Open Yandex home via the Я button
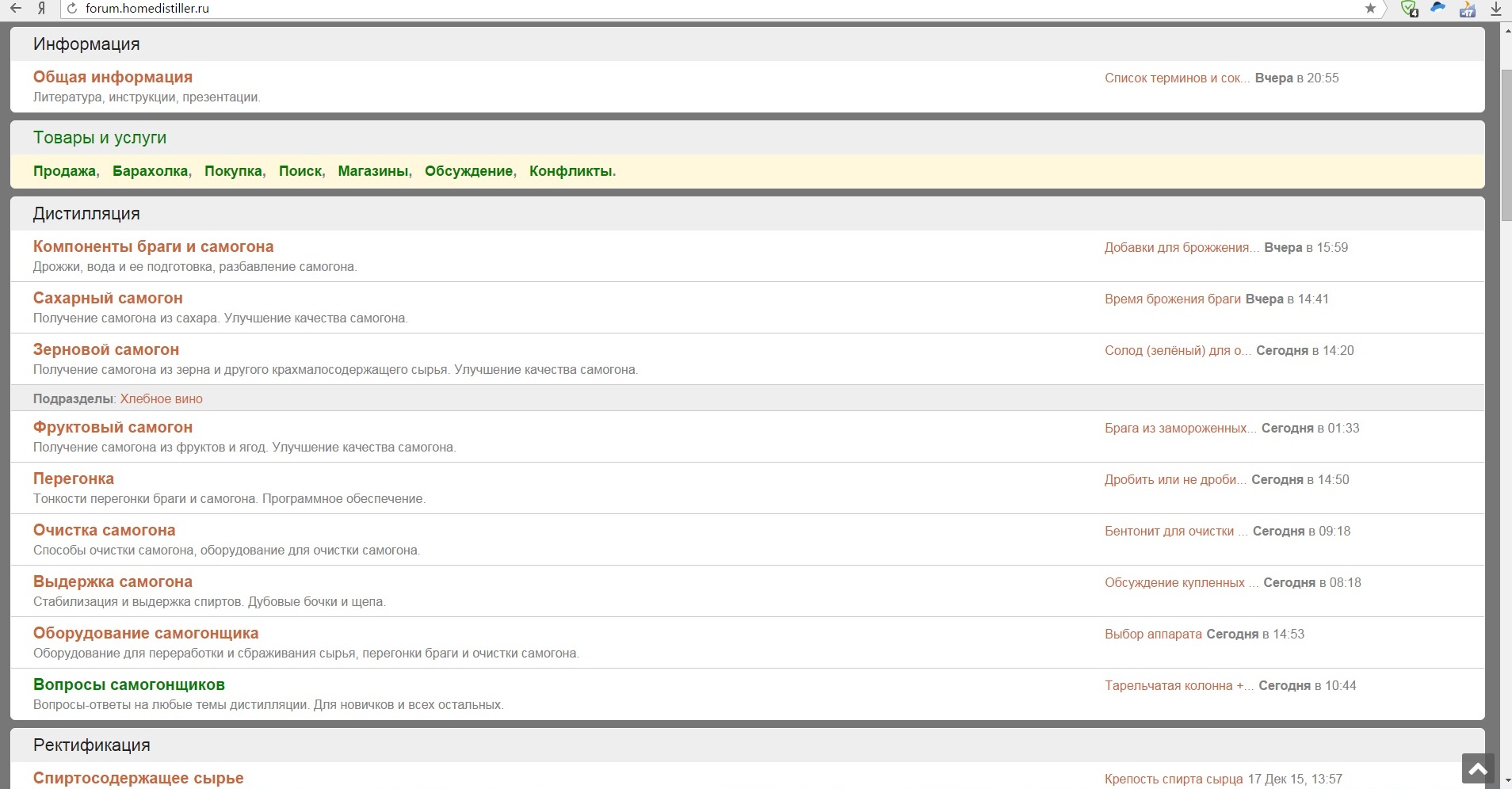The image size is (1512, 789). pos(41,9)
